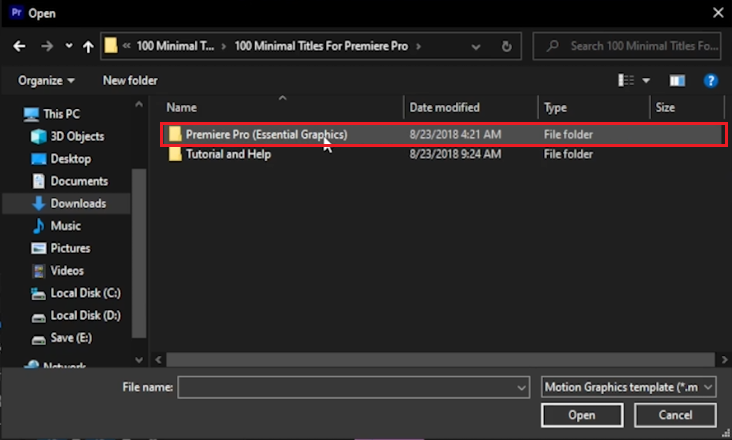Go up one folder level
This screenshot has height=440, width=732.
[x=88, y=46]
